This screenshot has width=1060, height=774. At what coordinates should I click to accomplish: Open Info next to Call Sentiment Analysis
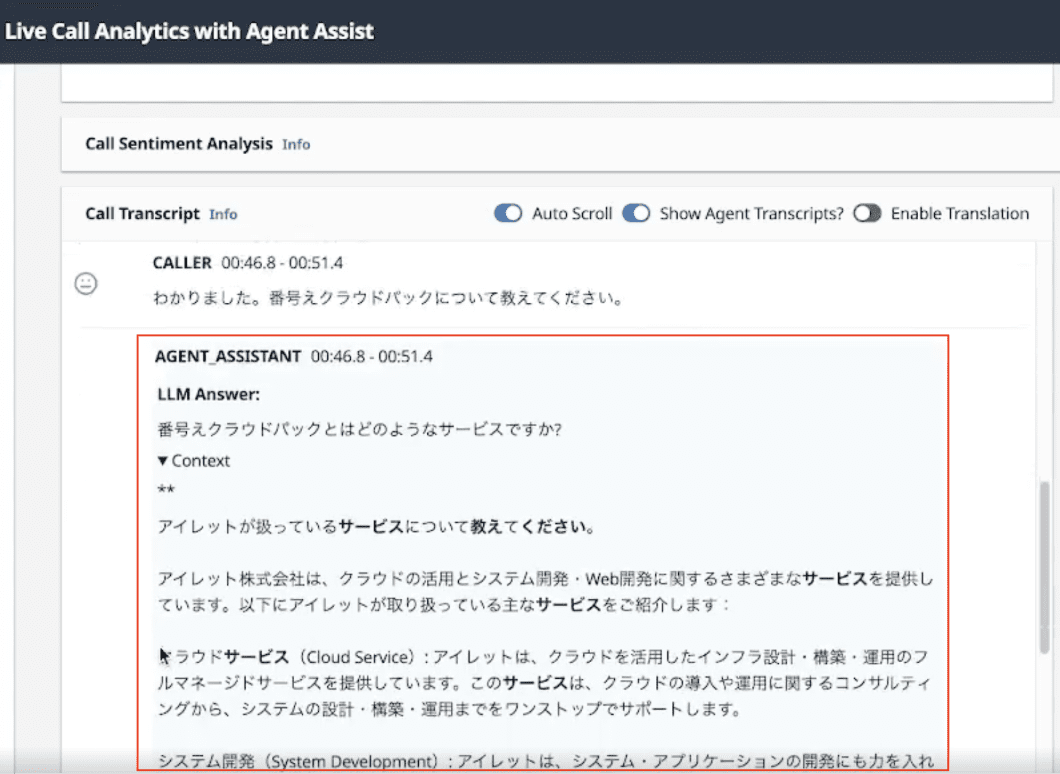pyautogui.click(x=296, y=144)
